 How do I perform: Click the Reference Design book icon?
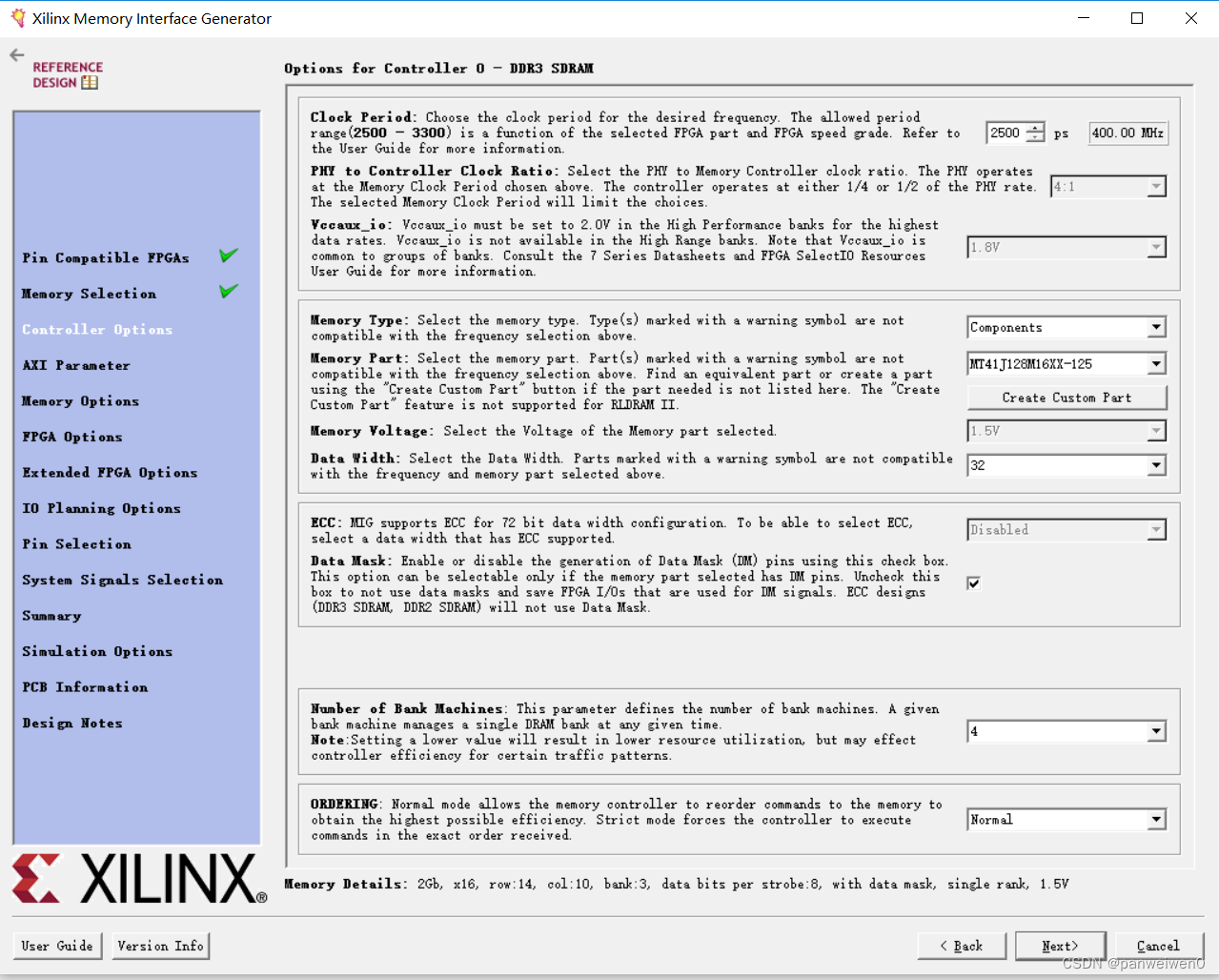pos(90,83)
